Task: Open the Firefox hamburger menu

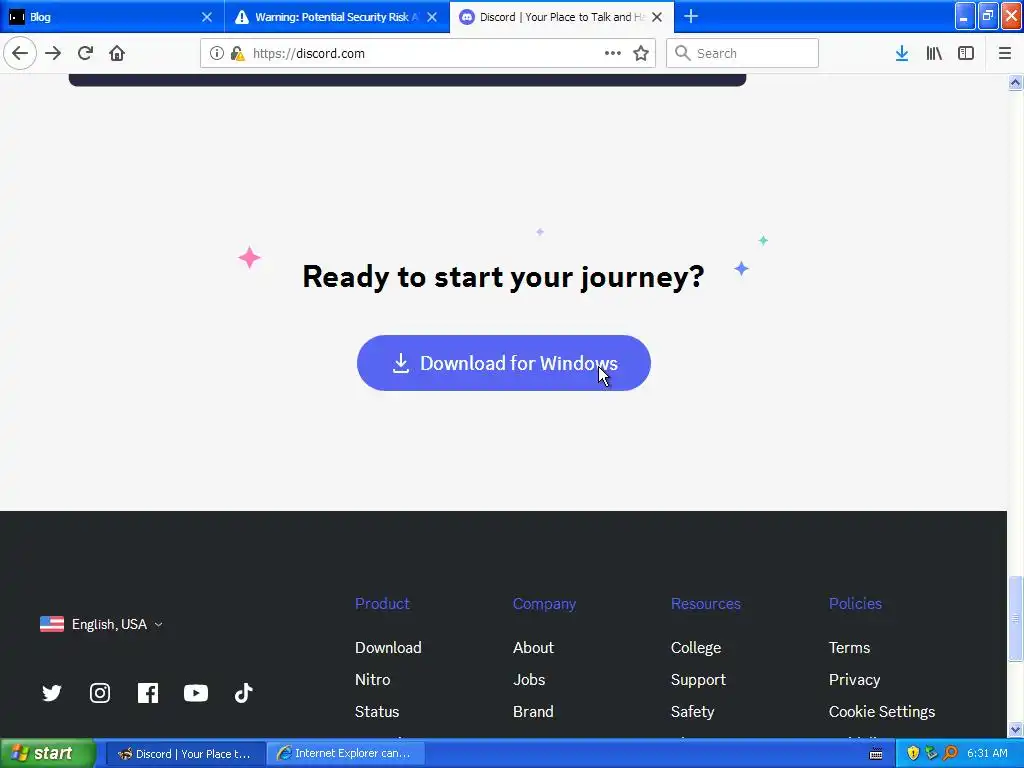Action: [1004, 54]
